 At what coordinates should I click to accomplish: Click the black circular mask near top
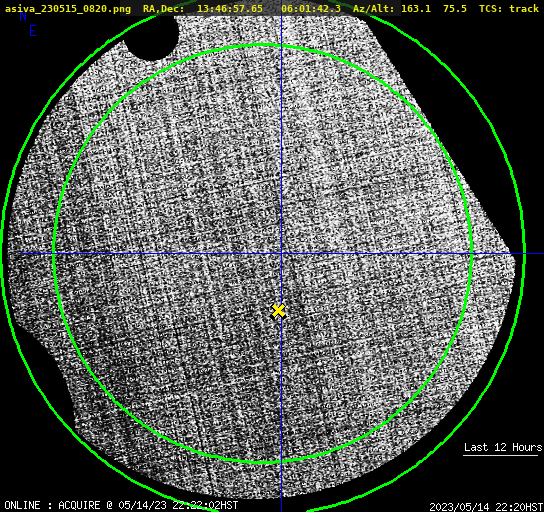click(x=151, y=38)
